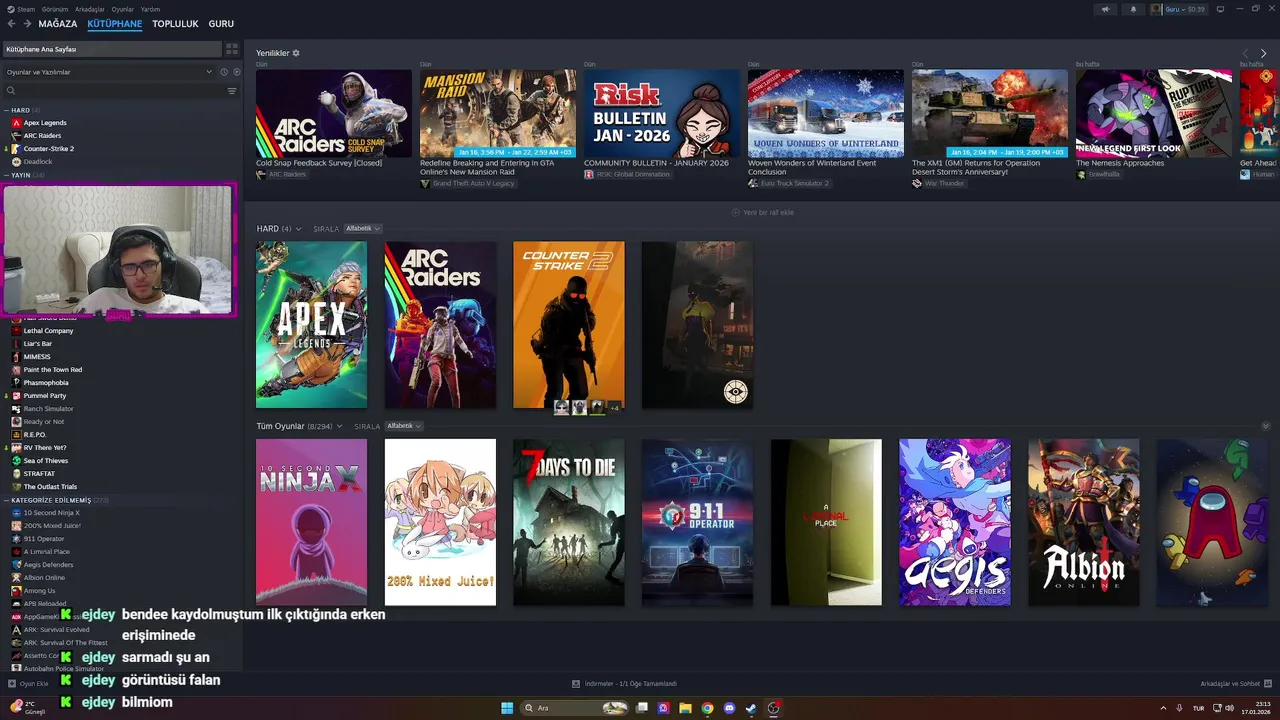Switch to the TOPLULUK tab
The width and height of the screenshot is (1280, 720).
[175, 23]
